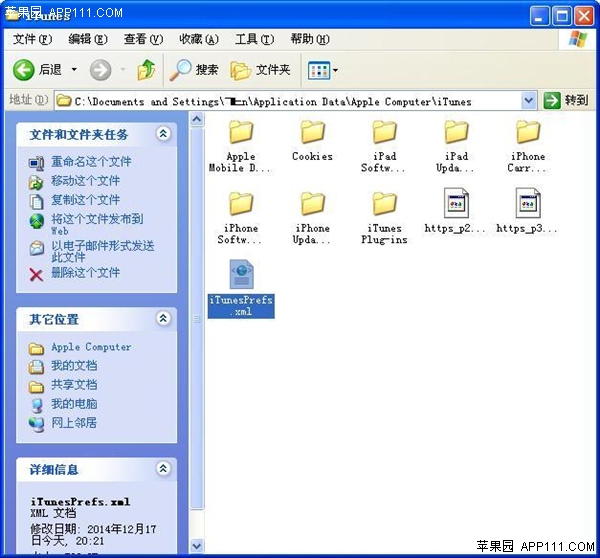Click the iTunesPrefs.xml file name label
This screenshot has height=558, width=600.
point(241,306)
